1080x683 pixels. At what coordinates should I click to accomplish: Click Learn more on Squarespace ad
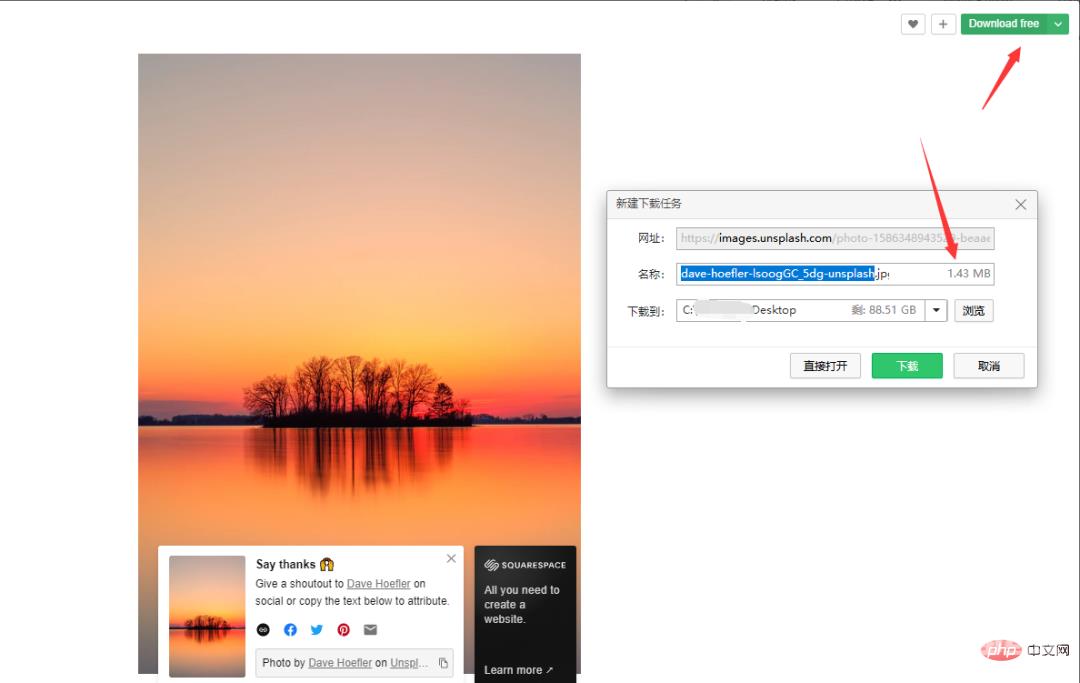[x=518, y=670]
